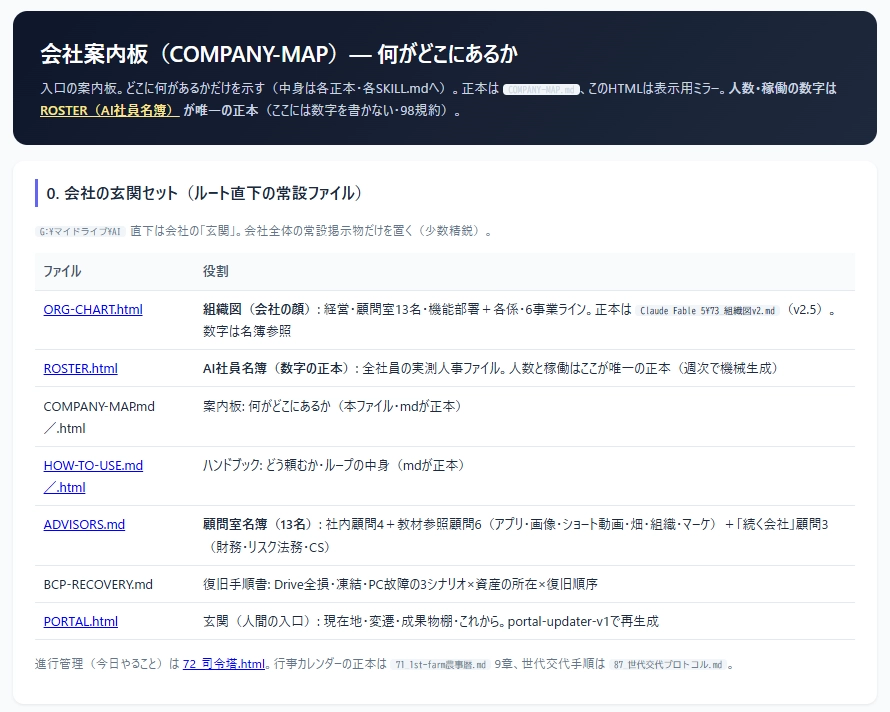Open the ROSTER(AI社員名簿) link in header
The image size is (890, 712).
coord(110,110)
